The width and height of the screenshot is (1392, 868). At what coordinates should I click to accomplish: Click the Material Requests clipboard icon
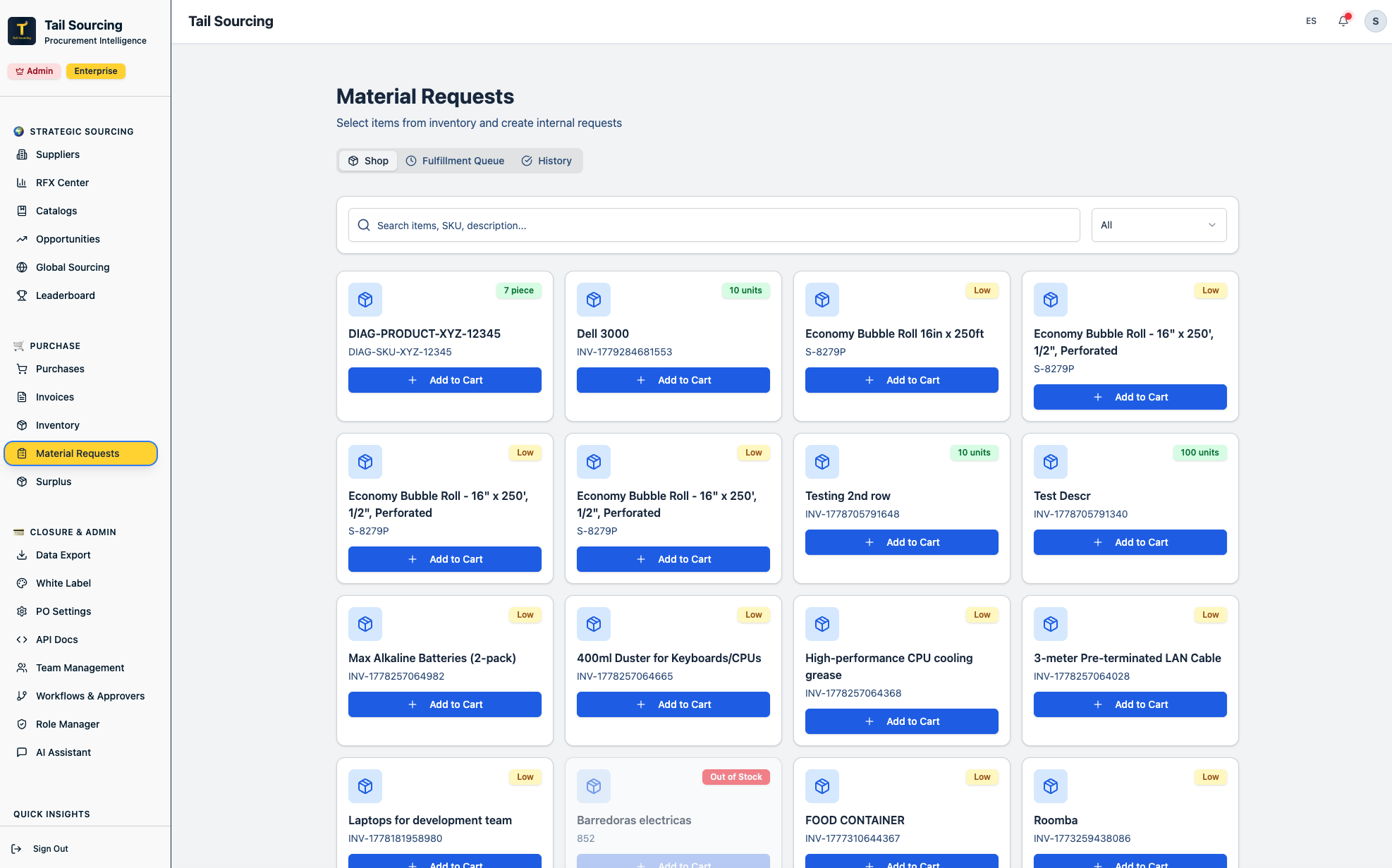[22, 453]
